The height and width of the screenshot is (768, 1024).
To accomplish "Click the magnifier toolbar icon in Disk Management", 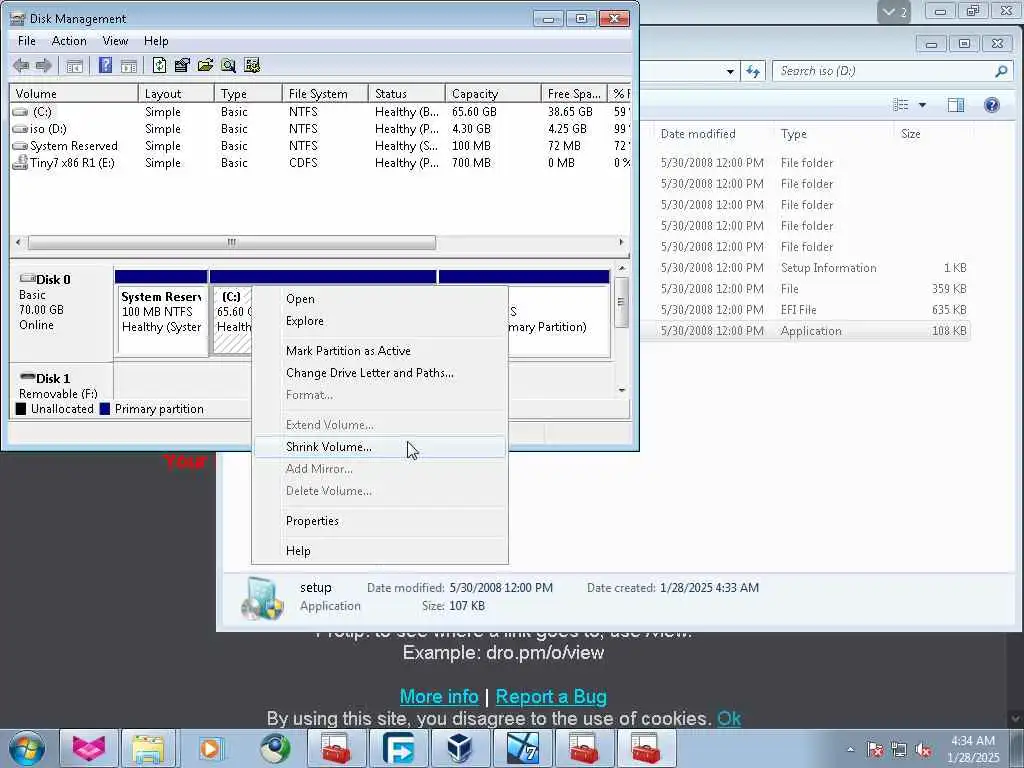I will tap(229, 65).
